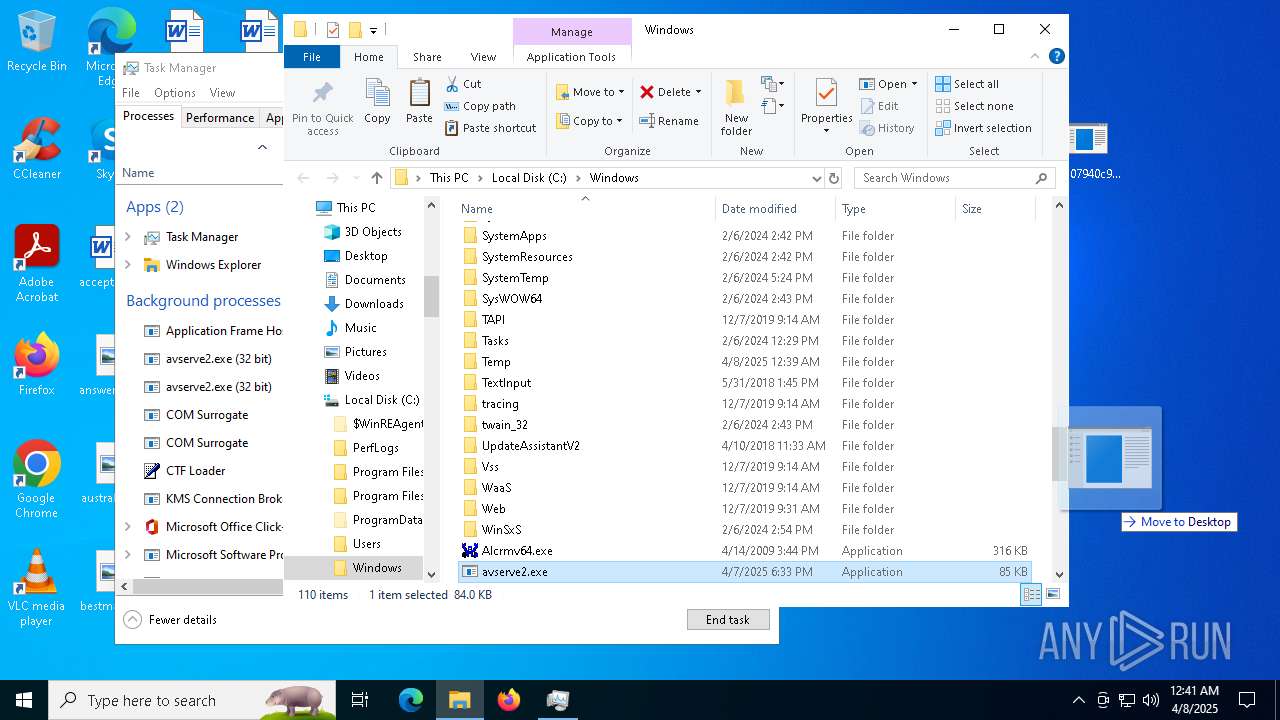Expand Microsoft Office Click-to-Run process row
This screenshot has height=720, width=1280.
click(127, 527)
